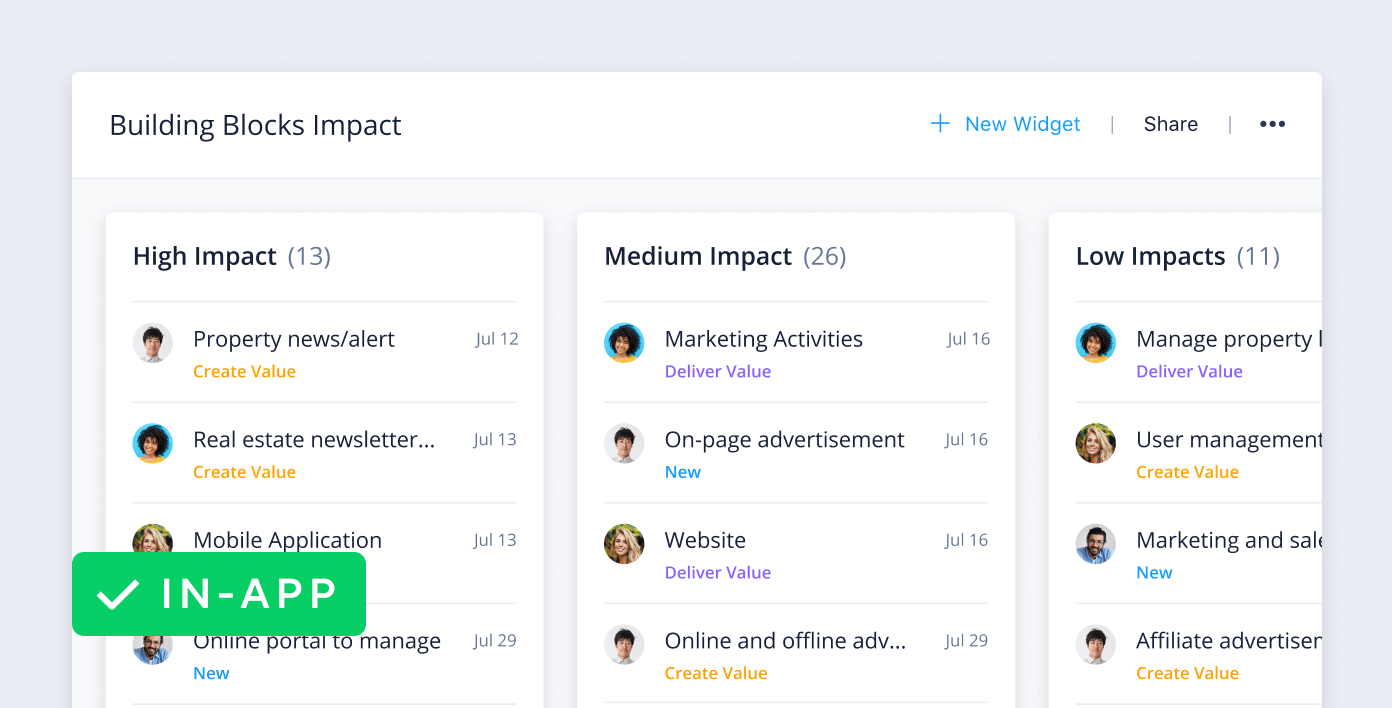Click the avatar next to Website item
This screenshot has height=708, width=1392.
point(624,544)
